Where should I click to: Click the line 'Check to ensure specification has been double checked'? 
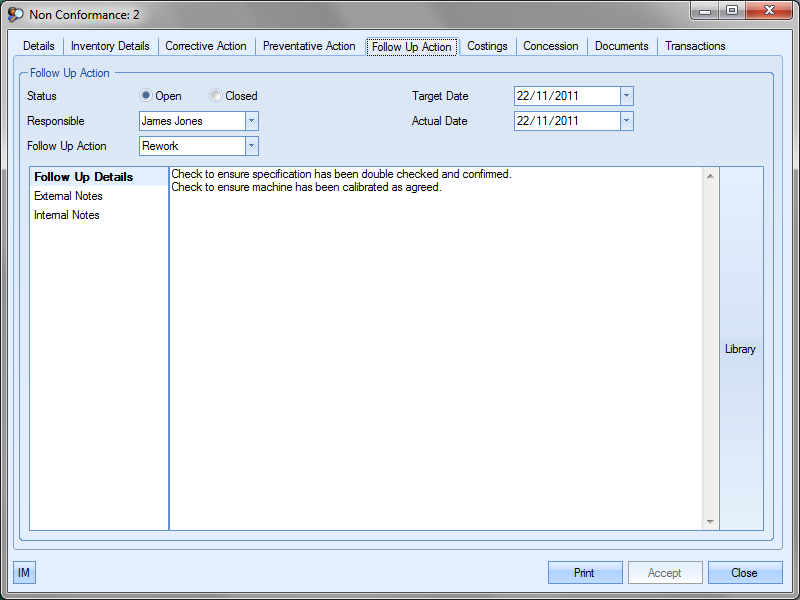tap(341, 174)
